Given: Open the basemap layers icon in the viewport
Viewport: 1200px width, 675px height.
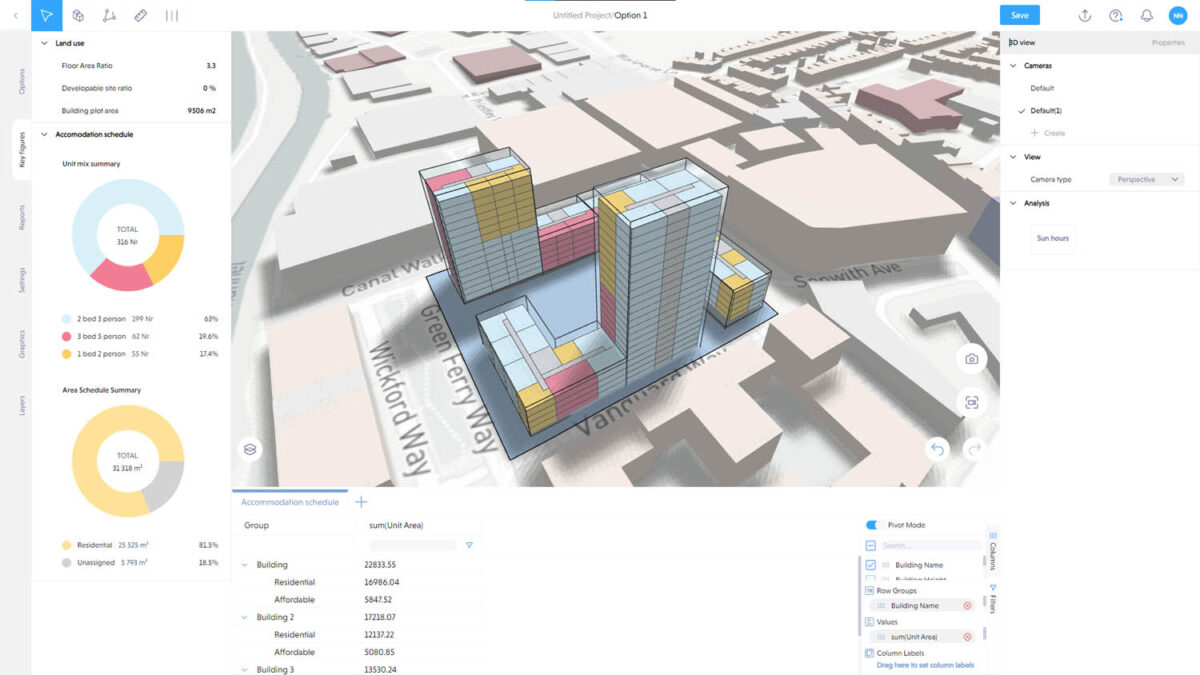Looking at the screenshot, I should pos(248,449).
